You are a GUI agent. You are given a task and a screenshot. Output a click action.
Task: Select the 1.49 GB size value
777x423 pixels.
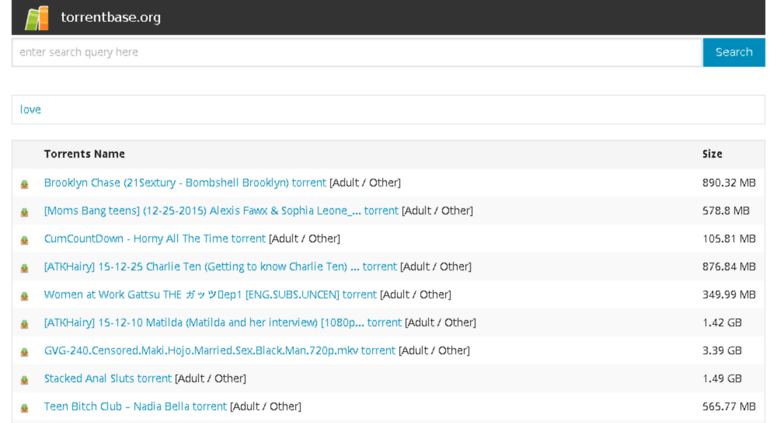tap(722, 378)
